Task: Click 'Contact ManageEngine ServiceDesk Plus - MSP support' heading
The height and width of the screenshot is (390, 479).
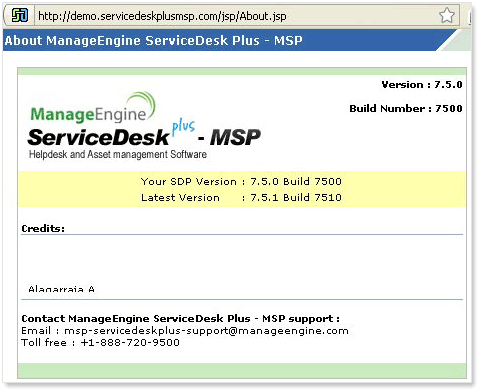Action: 180,319
